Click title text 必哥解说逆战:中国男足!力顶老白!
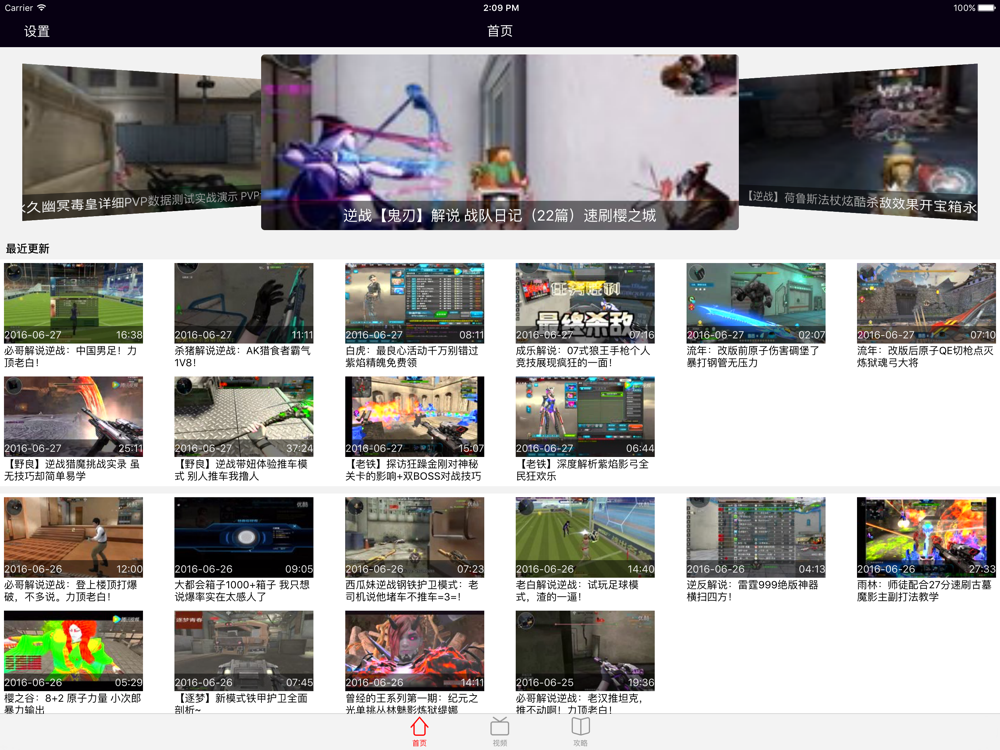 [x=71, y=357]
